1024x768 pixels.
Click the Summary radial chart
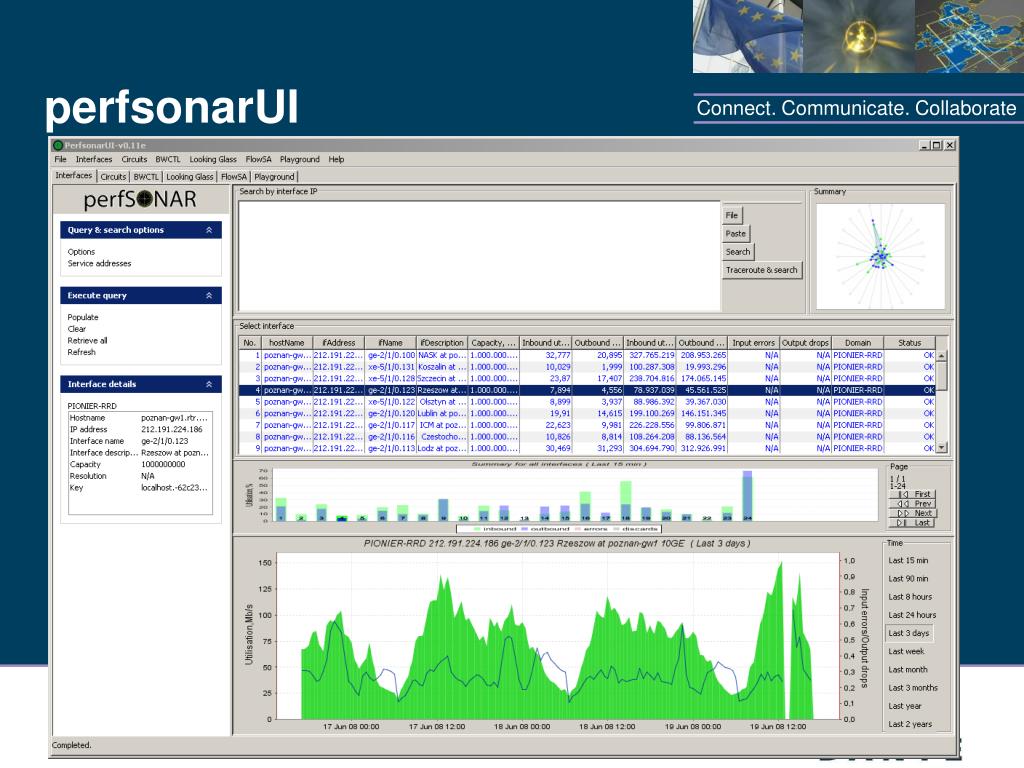881,257
